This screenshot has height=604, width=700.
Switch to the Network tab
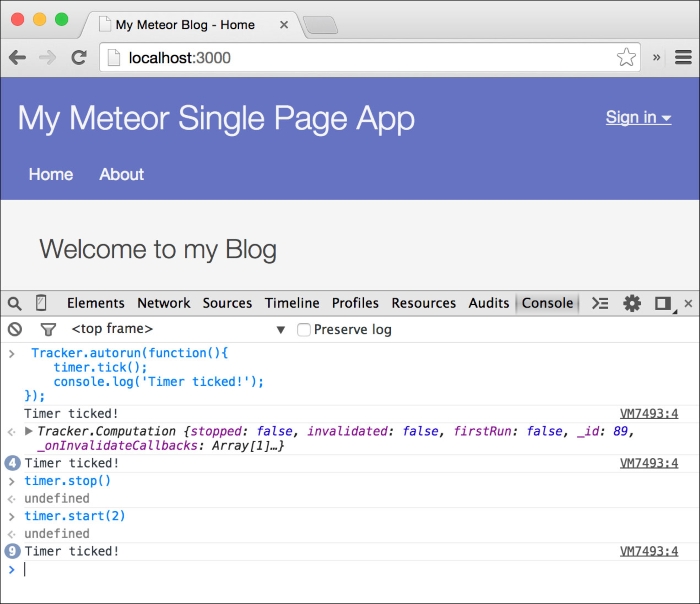[x=164, y=303]
